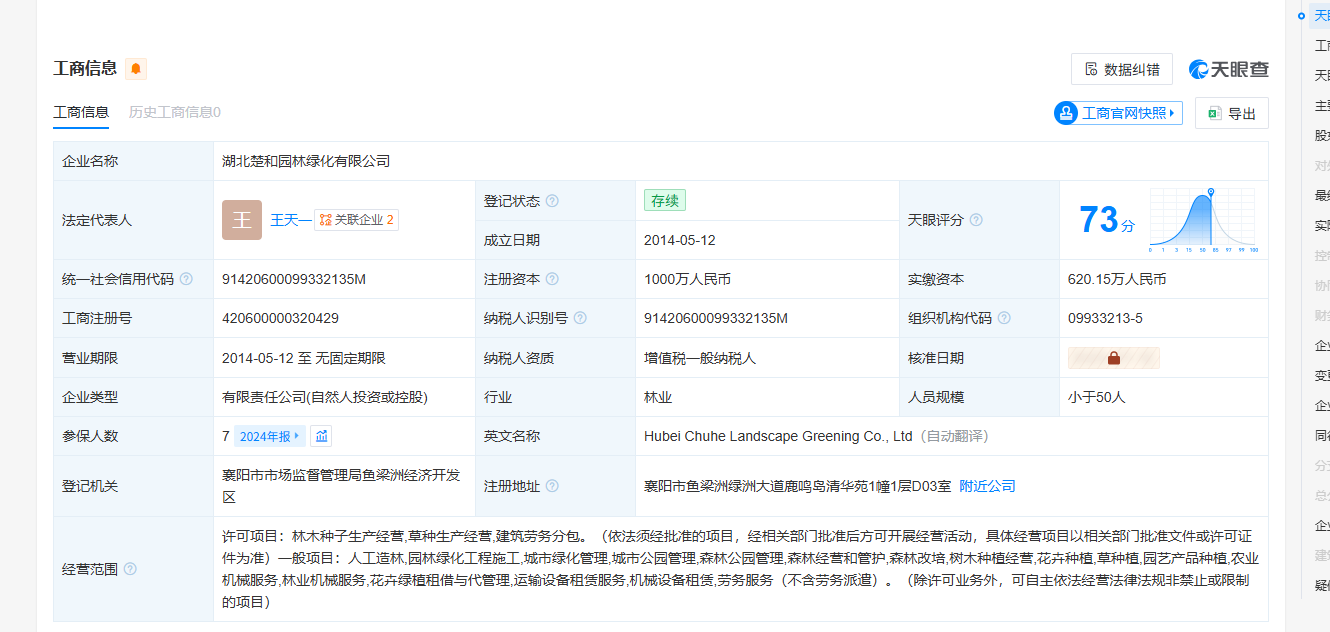Switch to the 工商信息 tab
The height and width of the screenshot is (632, 1330).
pos(81,112)
